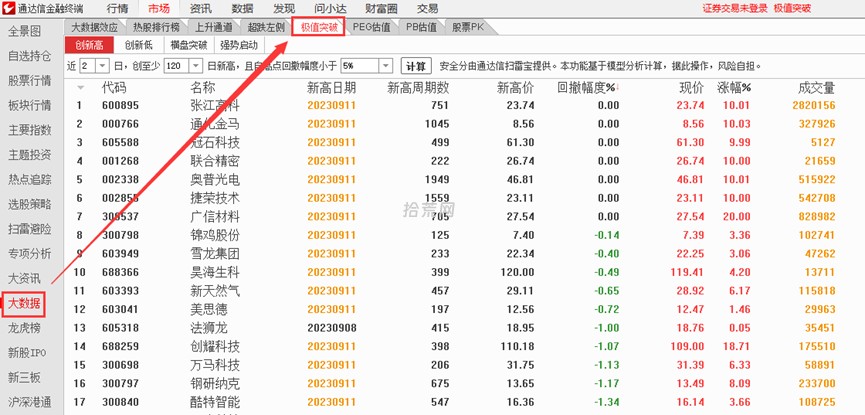
Task: Open 股票行情 in the sidebar
Action: [30, 81]
